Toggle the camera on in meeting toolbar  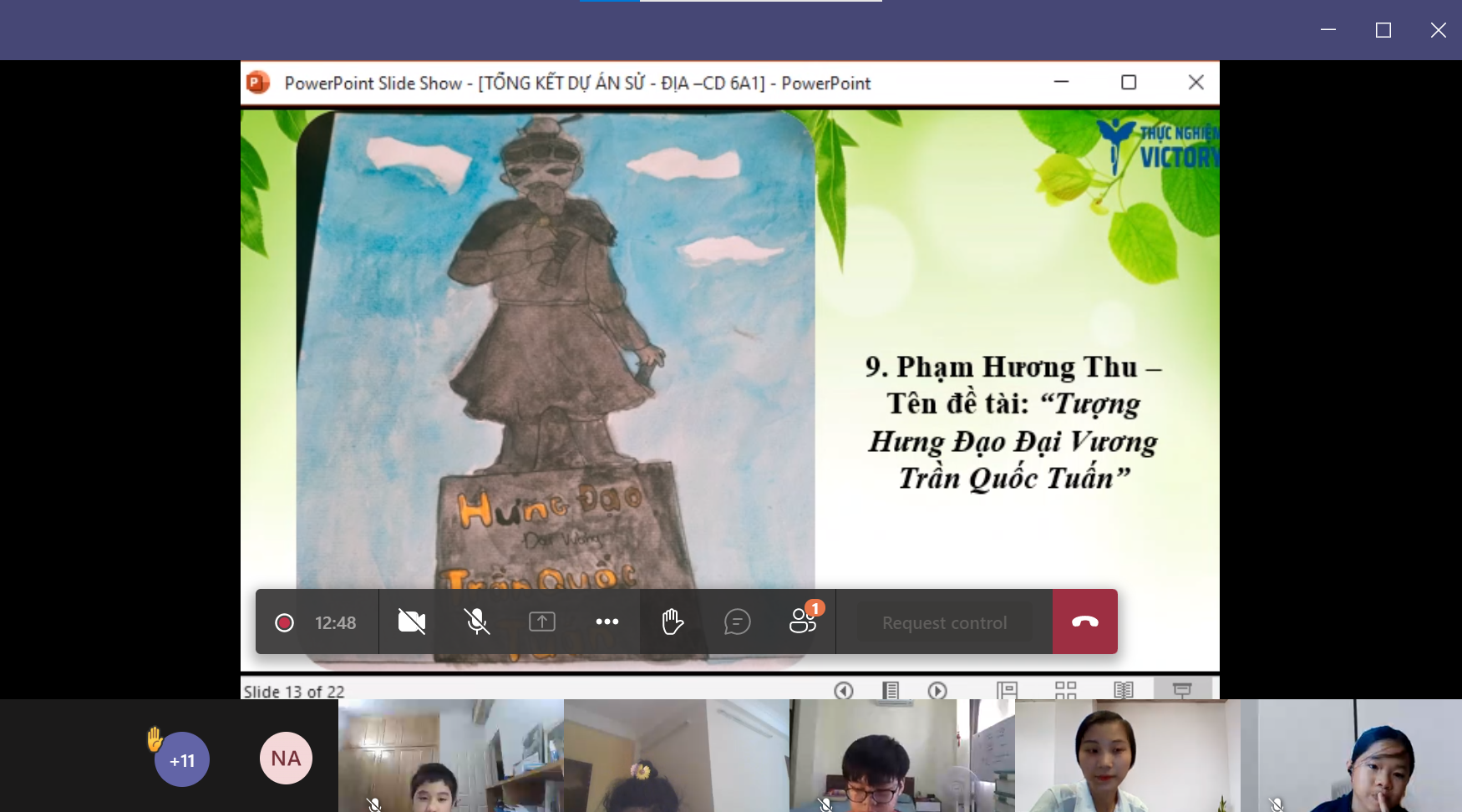(x=411, y=622)
